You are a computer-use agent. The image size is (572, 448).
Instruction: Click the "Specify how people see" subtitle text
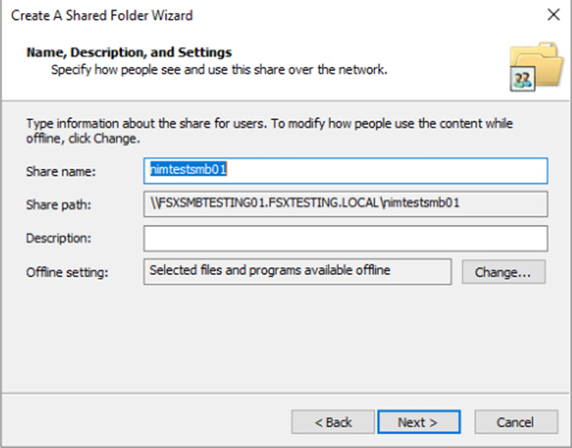(219, 69)
